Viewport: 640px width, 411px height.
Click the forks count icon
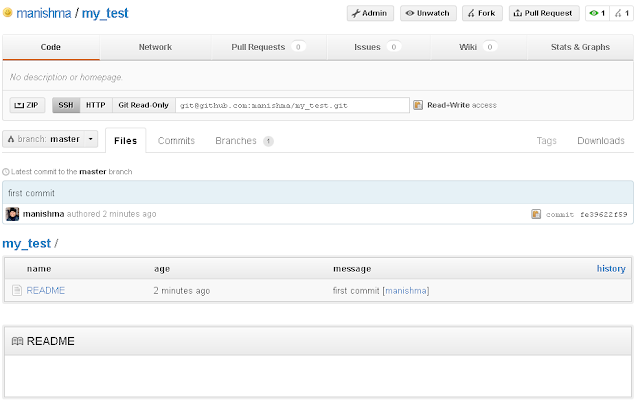tap(623, 14)
